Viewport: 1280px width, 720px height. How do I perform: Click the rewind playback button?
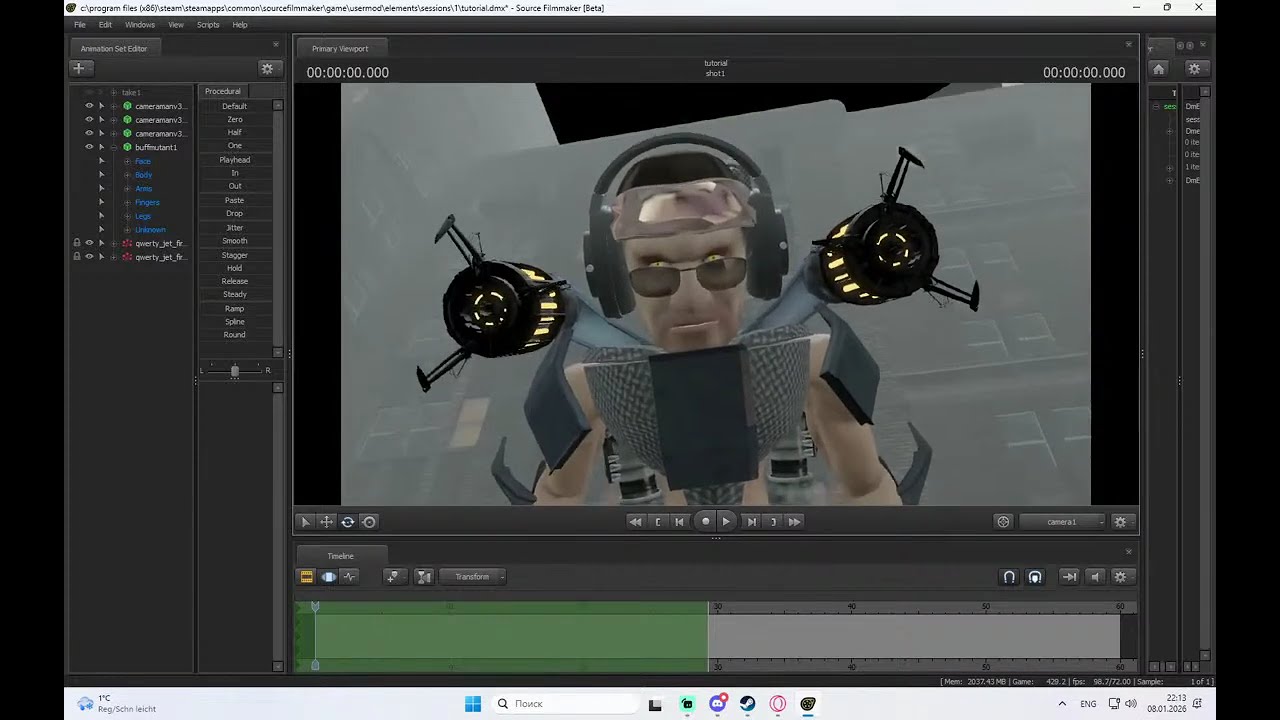[x=635, y=522]
